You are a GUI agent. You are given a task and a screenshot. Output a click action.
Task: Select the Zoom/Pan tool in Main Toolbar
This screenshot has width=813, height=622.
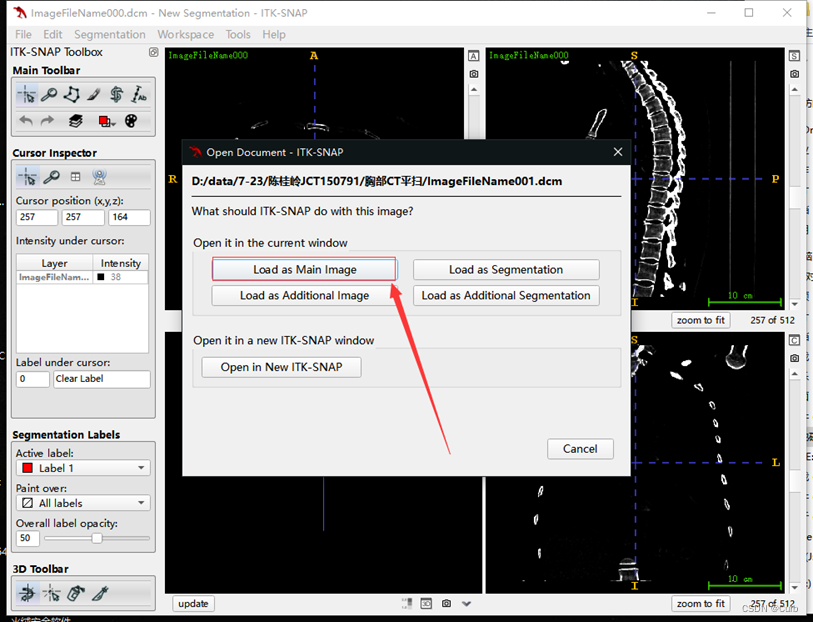(49, 95)
